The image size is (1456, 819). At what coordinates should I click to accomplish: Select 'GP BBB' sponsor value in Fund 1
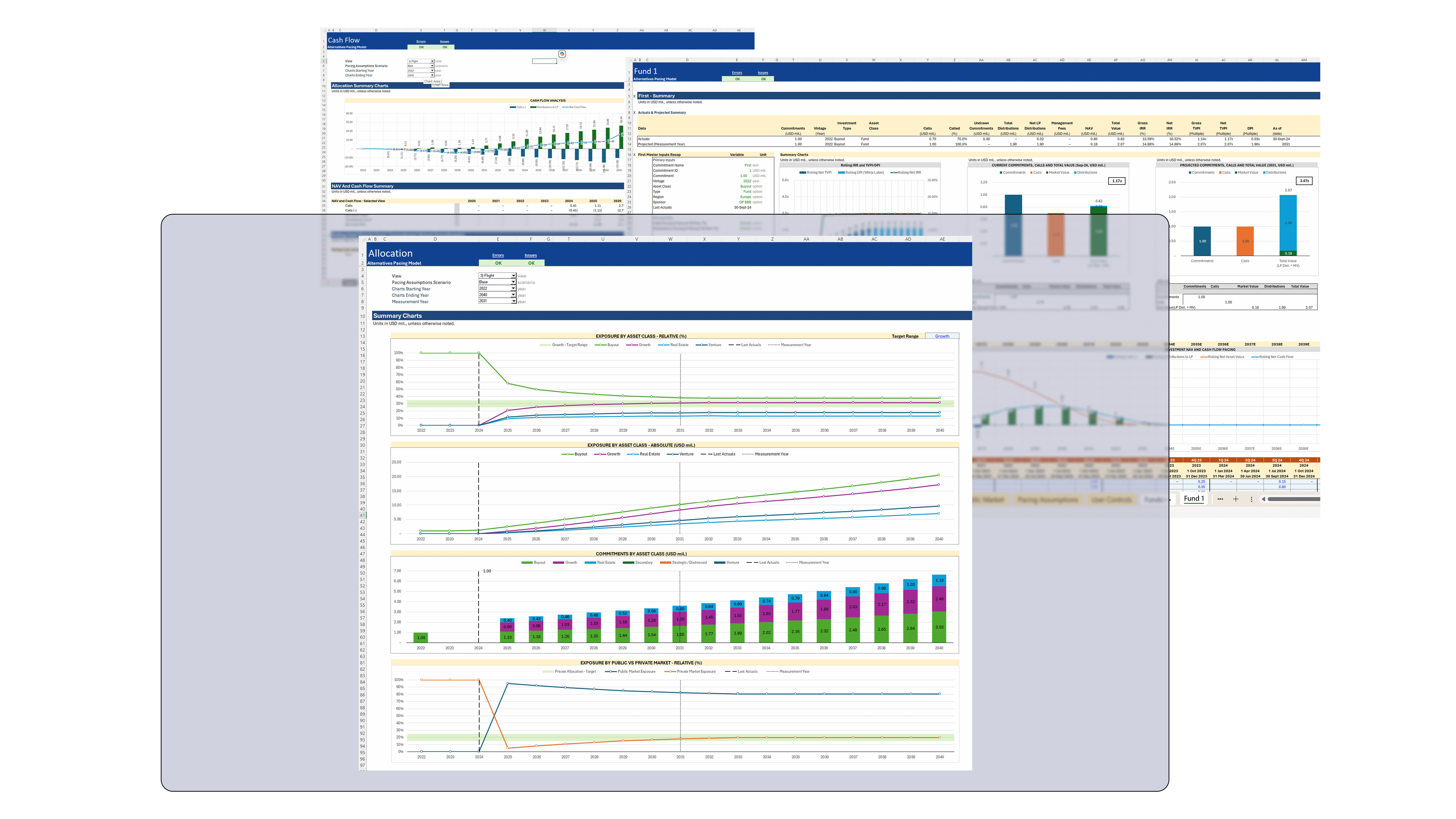pyautogui.click(x=745, y=202)
